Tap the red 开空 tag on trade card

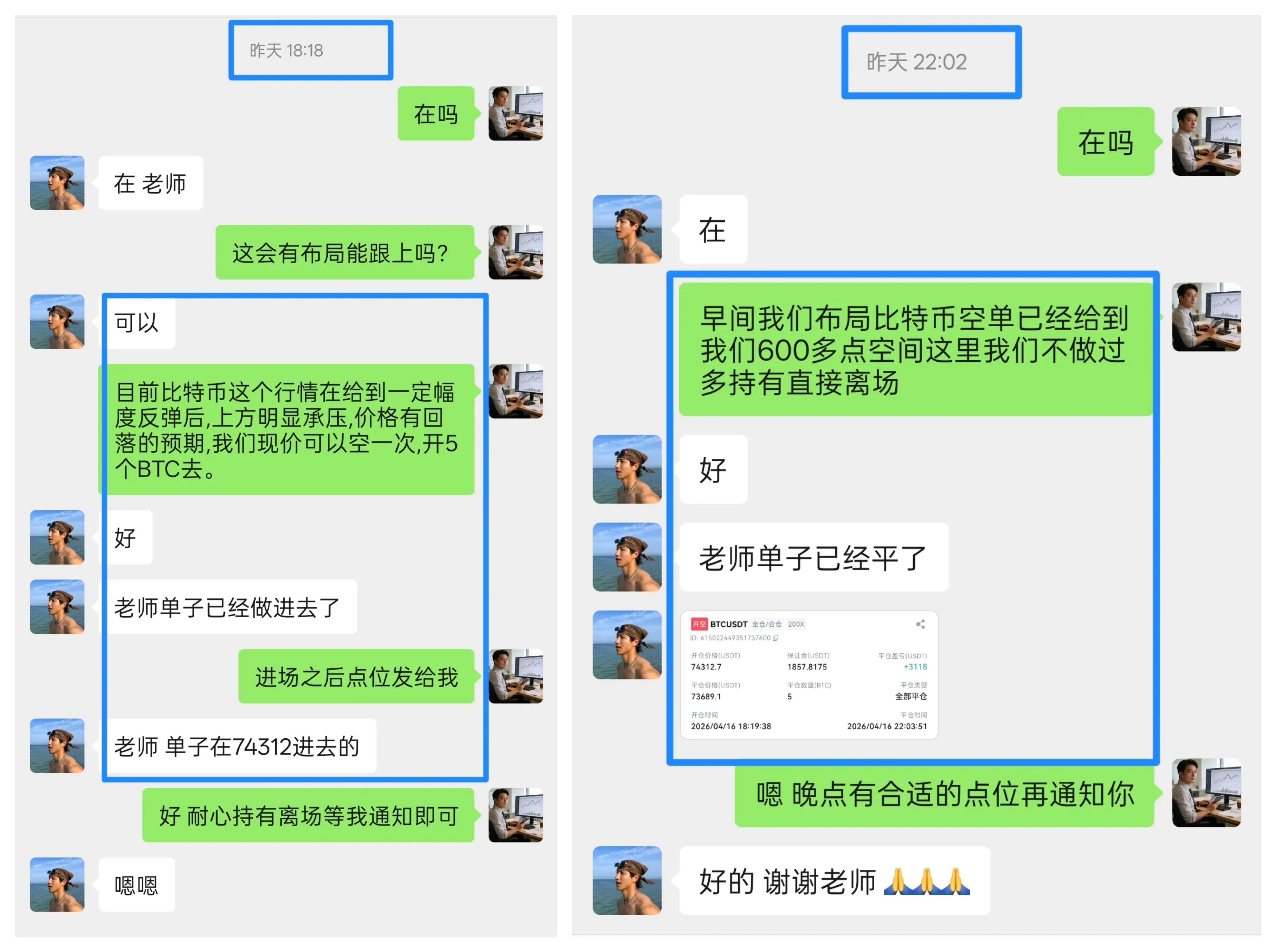pyautogui.click(x=699, y=624)
